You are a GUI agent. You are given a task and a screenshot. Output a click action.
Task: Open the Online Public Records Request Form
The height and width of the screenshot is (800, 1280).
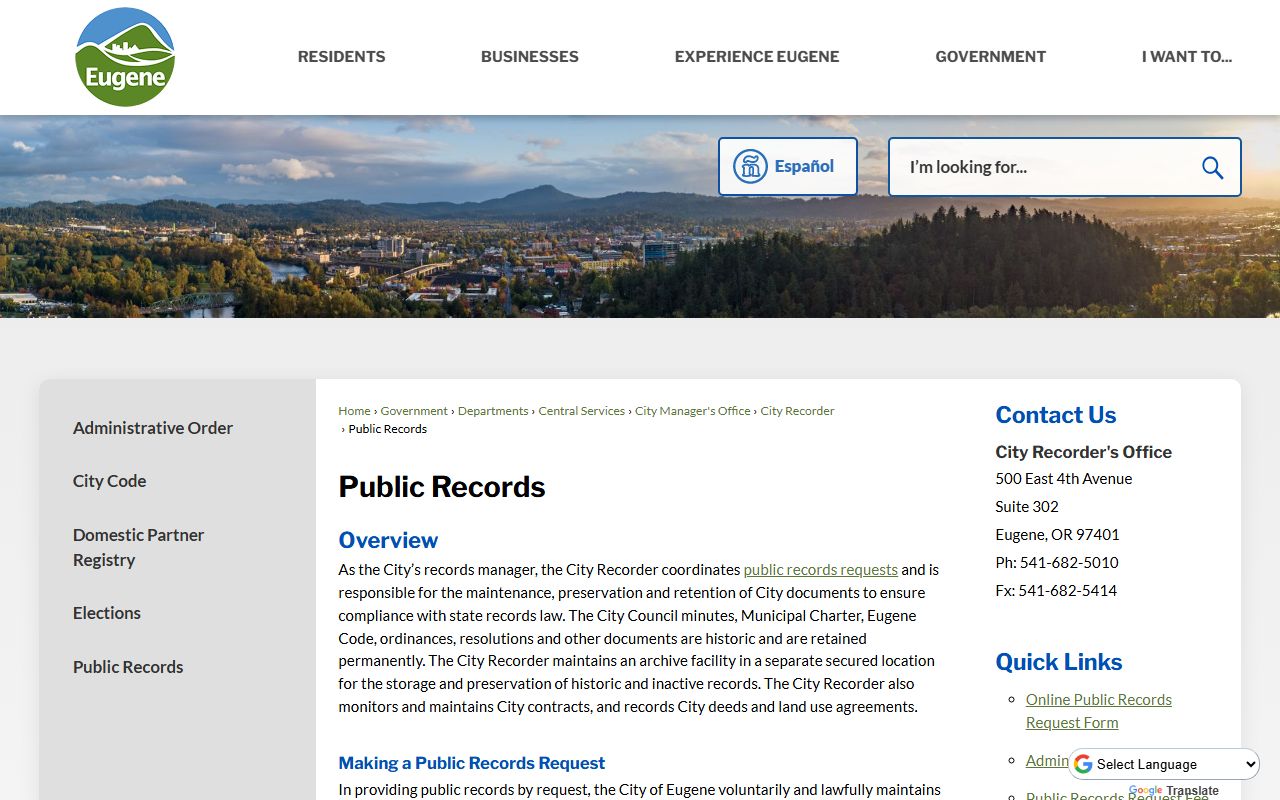tap(1098, 711)
